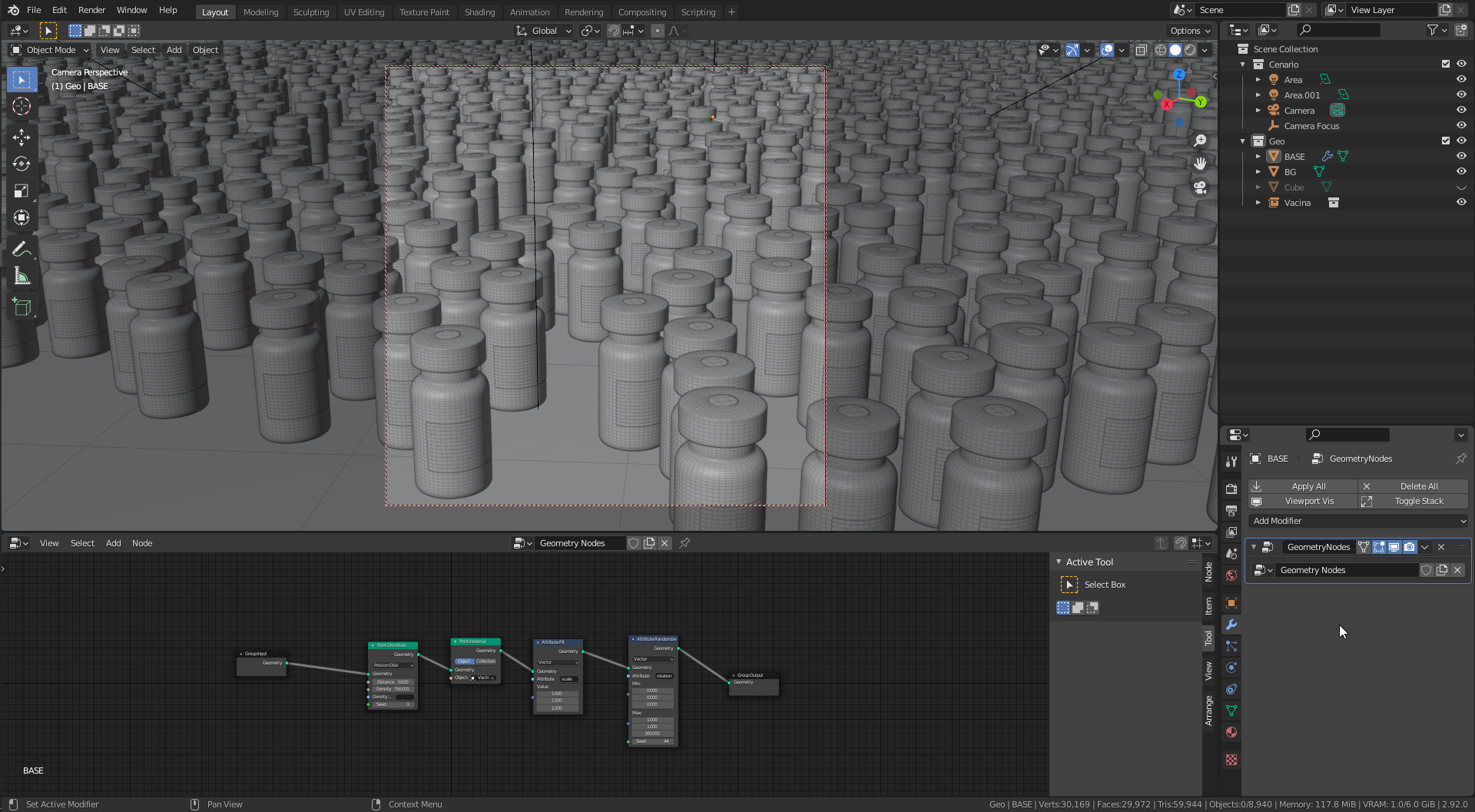Viewport: 1475px width, 812px height.
Task: Toggle camera view icon in viewport
Action: pos(1200,187)
